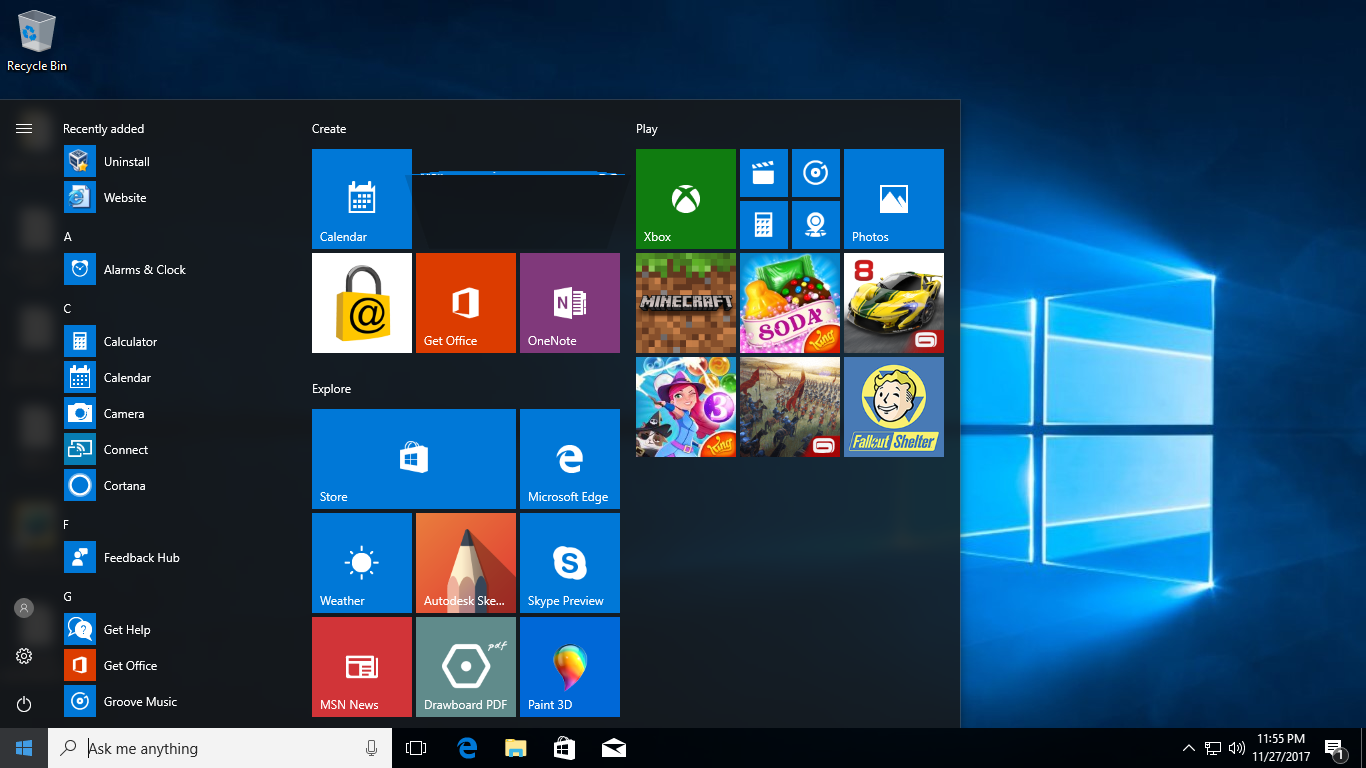Viewport: 1366px width, 768px height.
Task: Open Cortana from app list
Action: 178,486
